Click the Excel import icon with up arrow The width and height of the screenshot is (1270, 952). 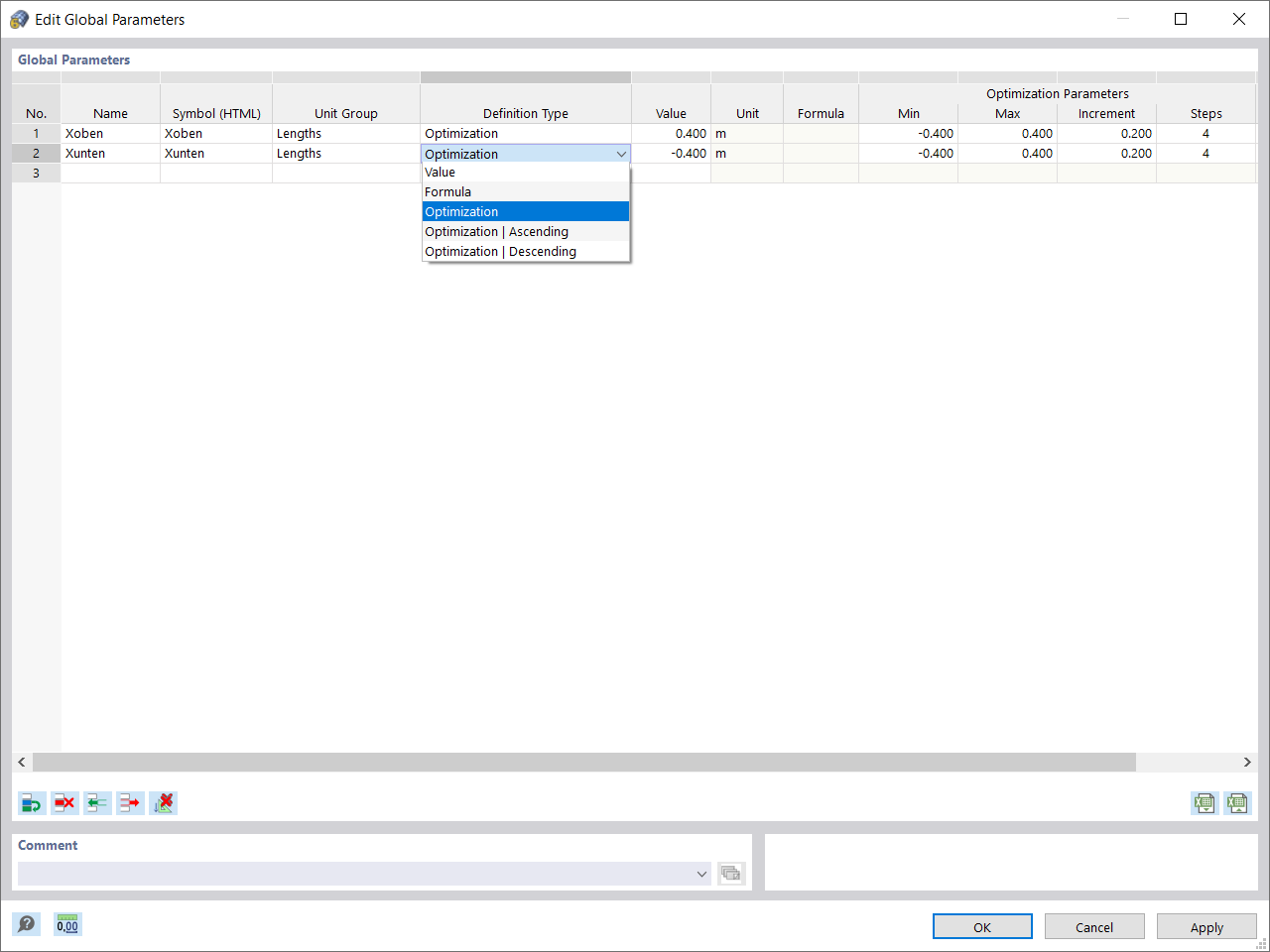coord(1237,802)
